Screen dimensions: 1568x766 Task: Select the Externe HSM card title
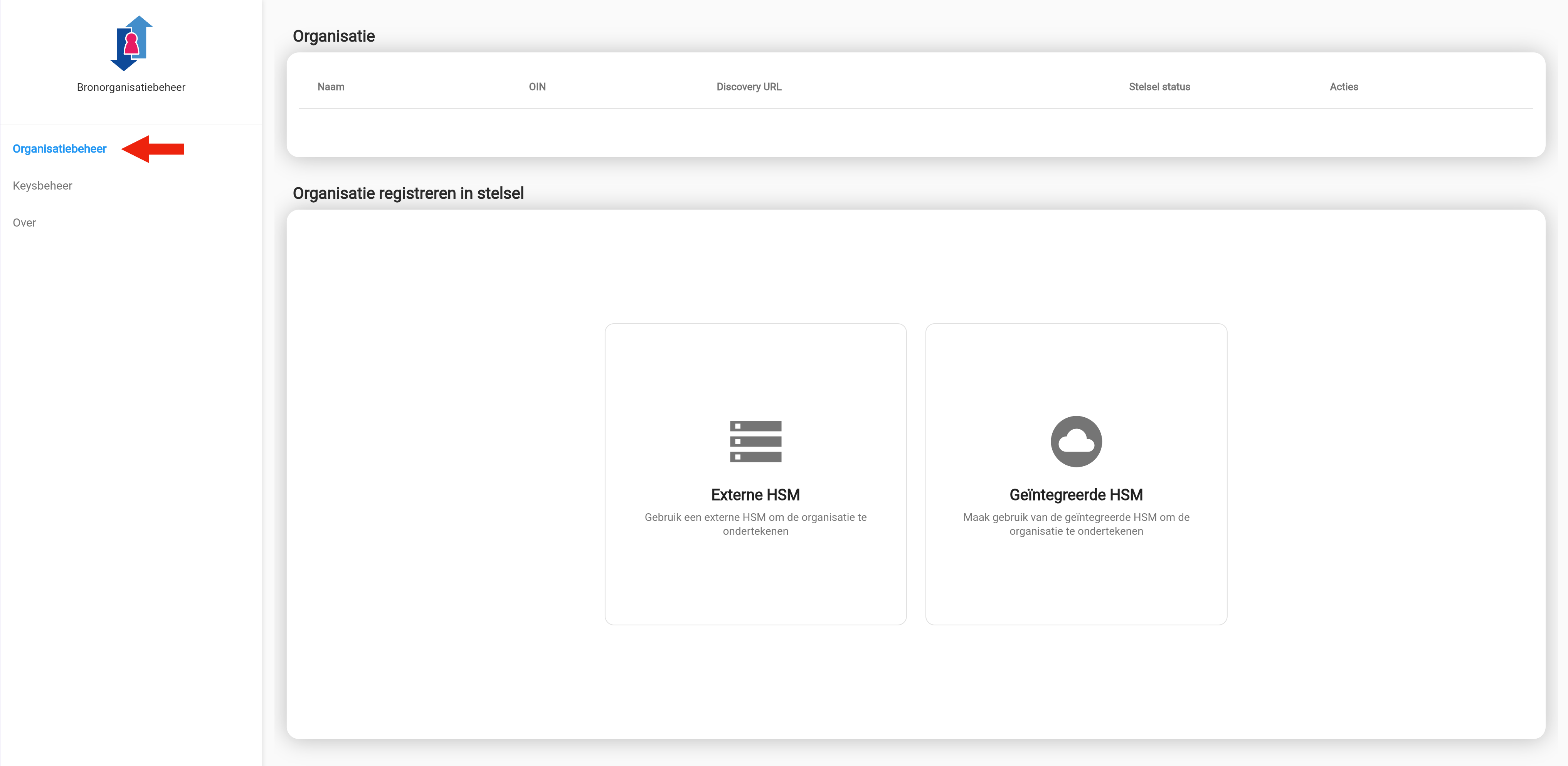click(x=755, y=495)
